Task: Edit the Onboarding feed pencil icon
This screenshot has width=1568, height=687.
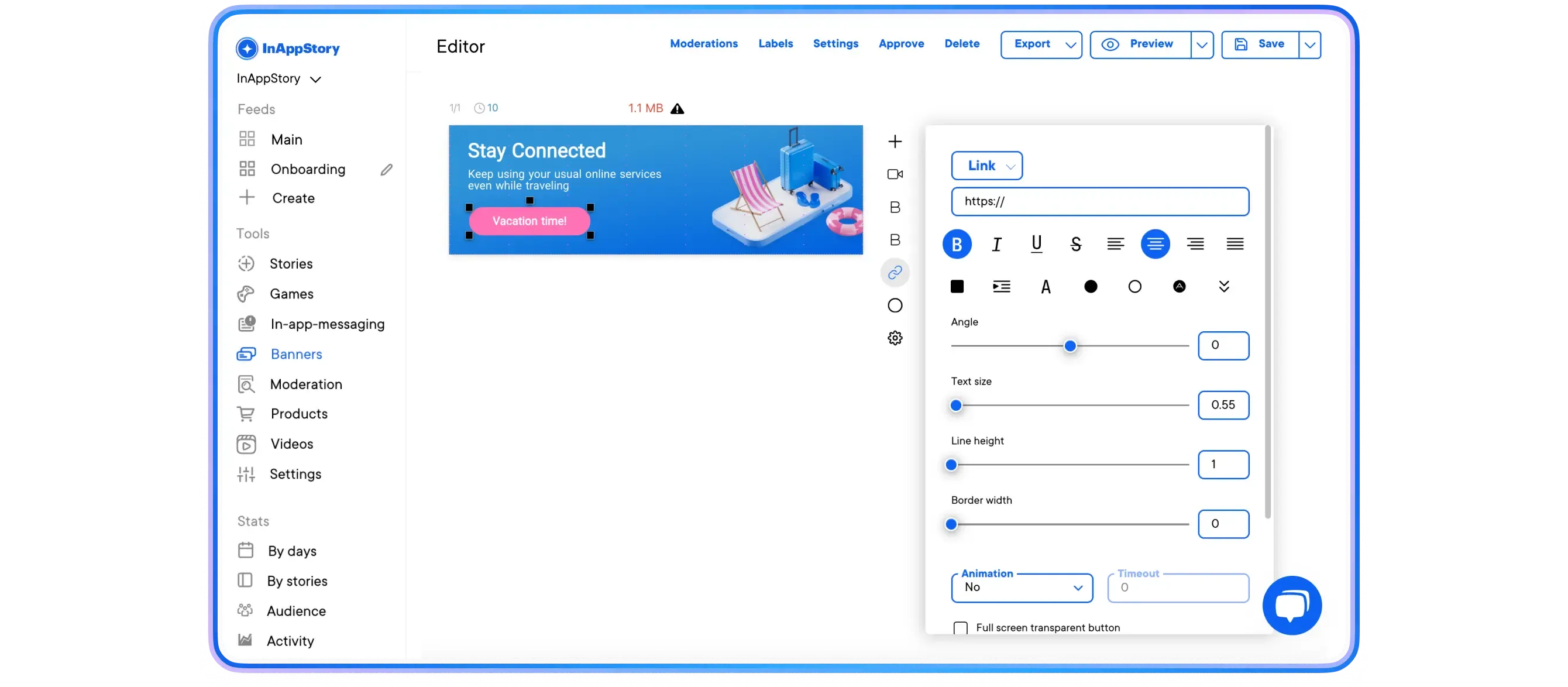Action: [387, 169]
